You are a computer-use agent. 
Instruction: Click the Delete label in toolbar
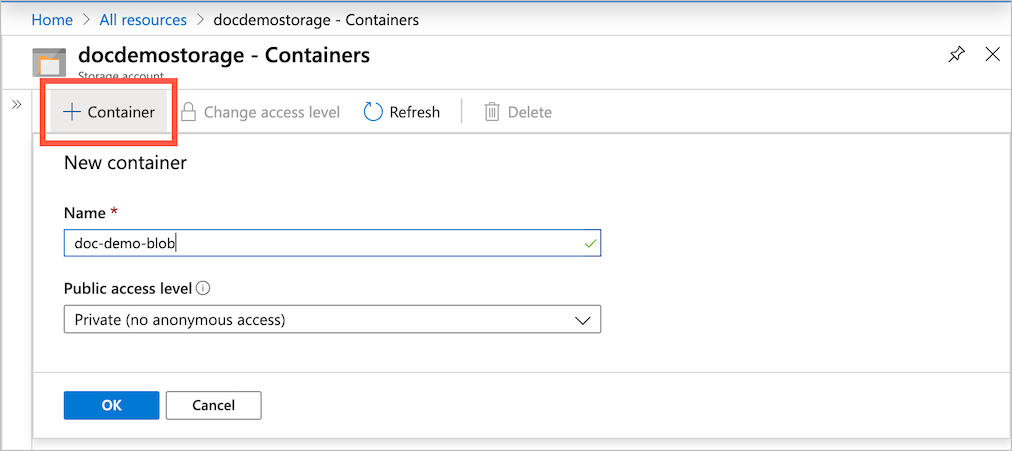click(530, 112)
